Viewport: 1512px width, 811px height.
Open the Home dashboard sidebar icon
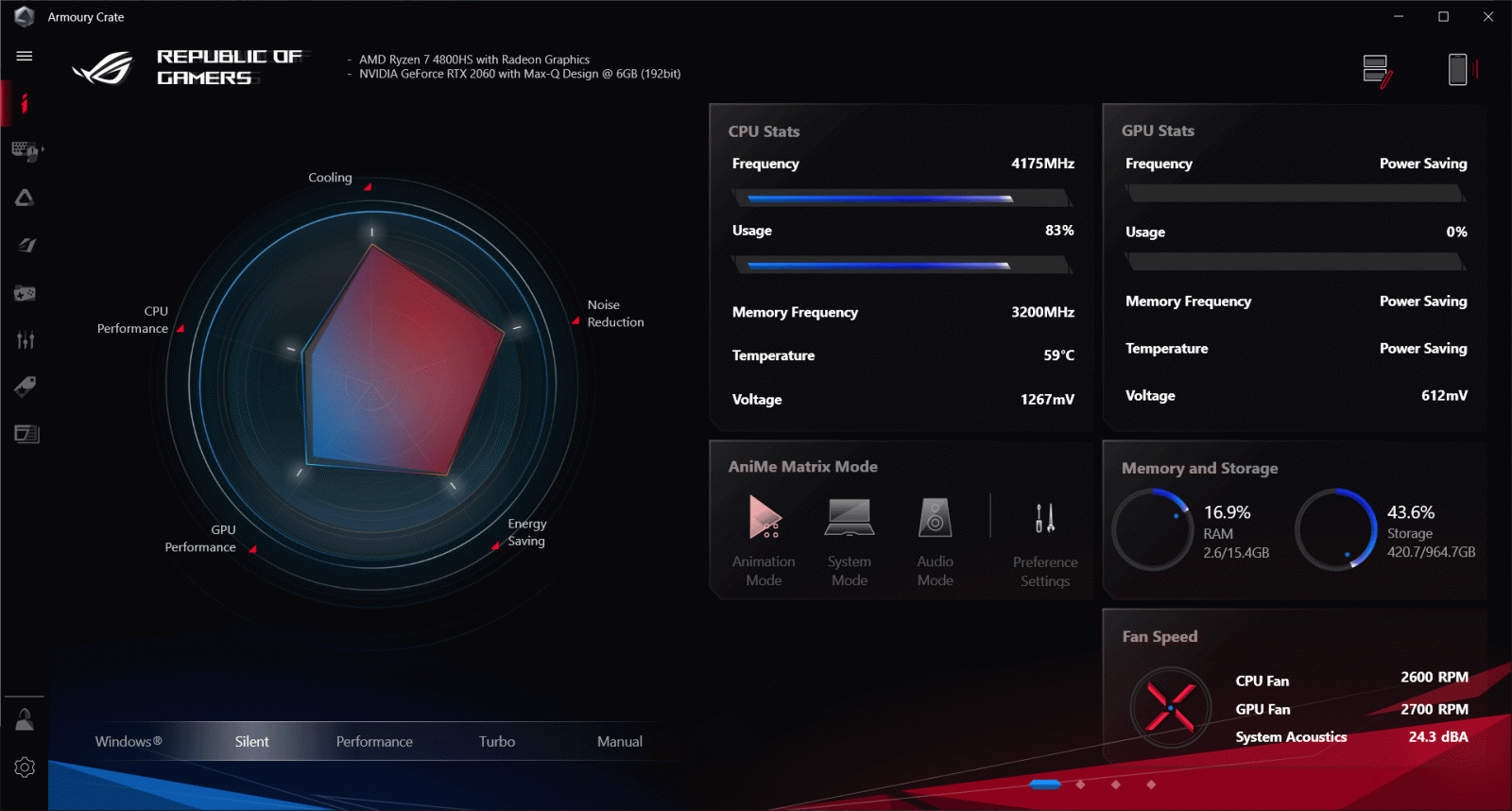pos(25,103)
